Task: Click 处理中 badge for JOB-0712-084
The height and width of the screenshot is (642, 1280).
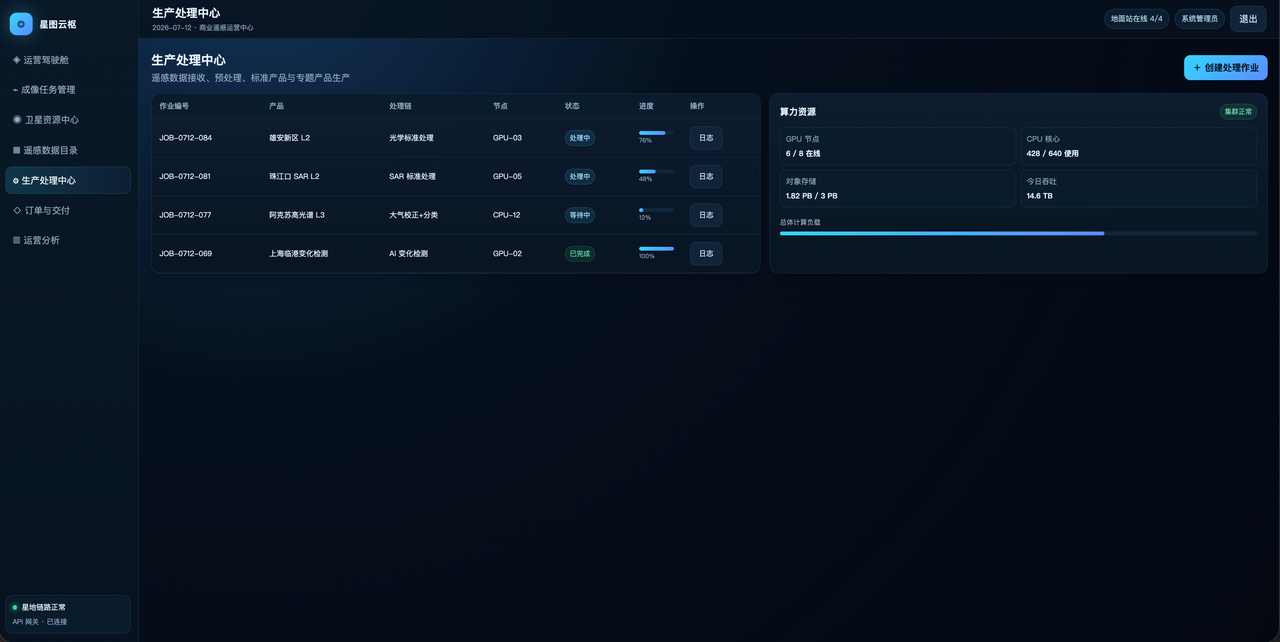Action: 580,138
